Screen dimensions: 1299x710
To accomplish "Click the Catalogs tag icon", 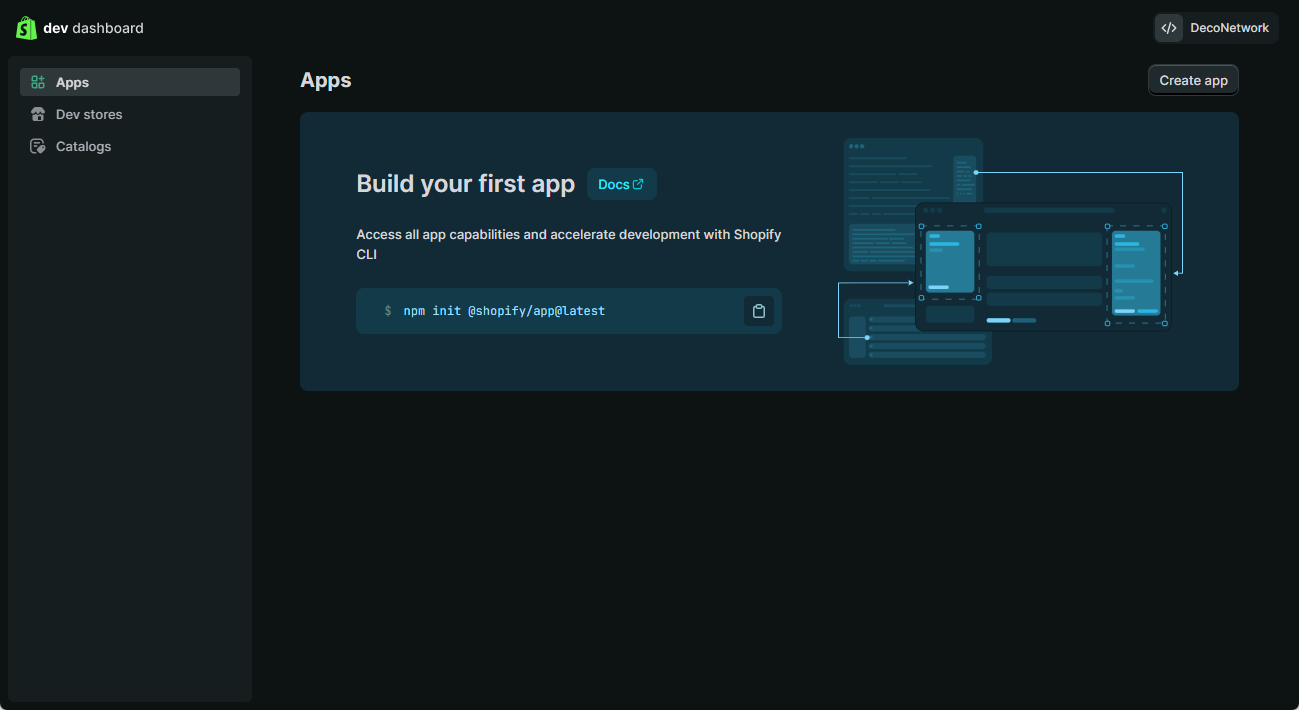I will point(38,146).
